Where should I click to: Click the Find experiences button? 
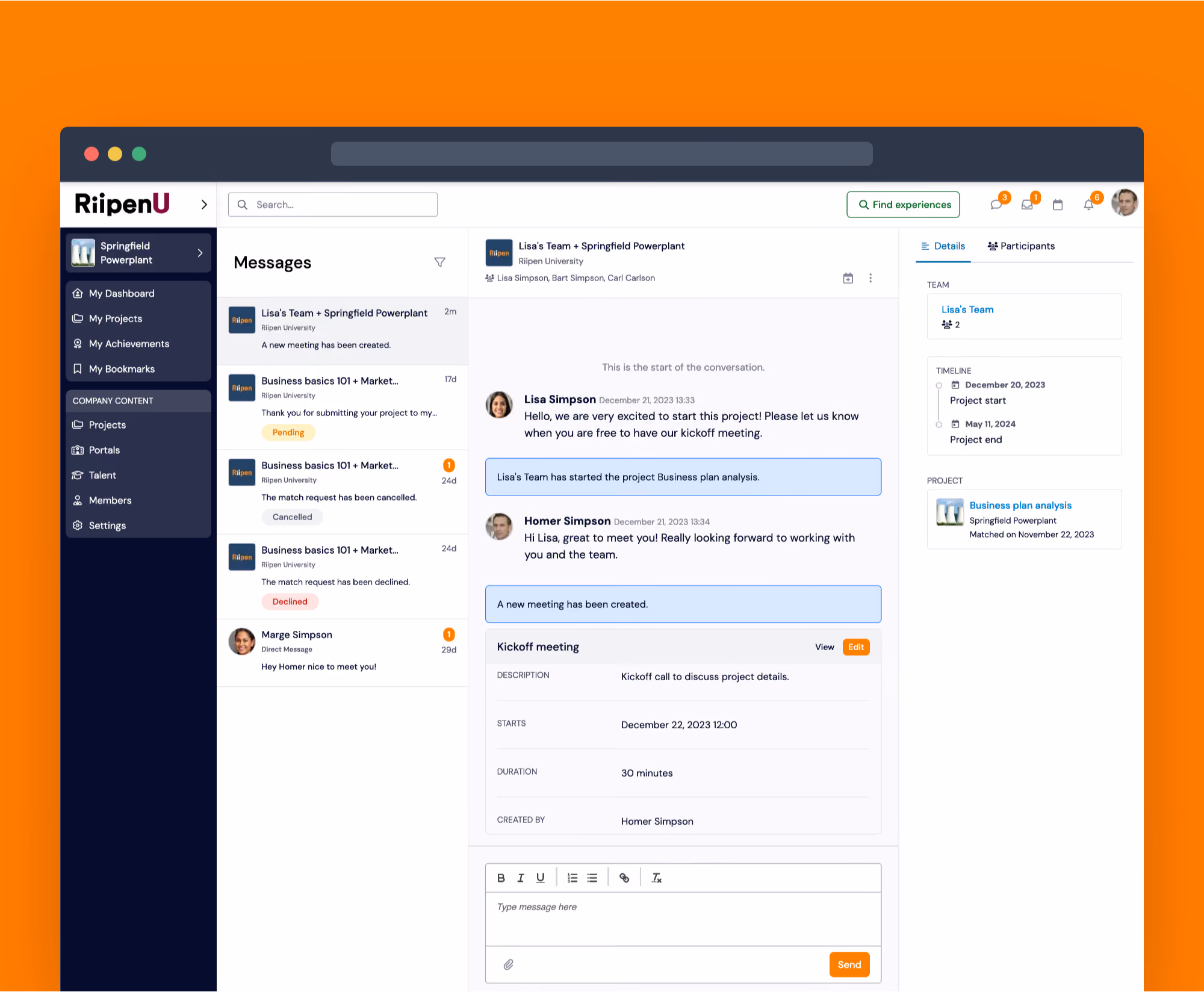903,205
